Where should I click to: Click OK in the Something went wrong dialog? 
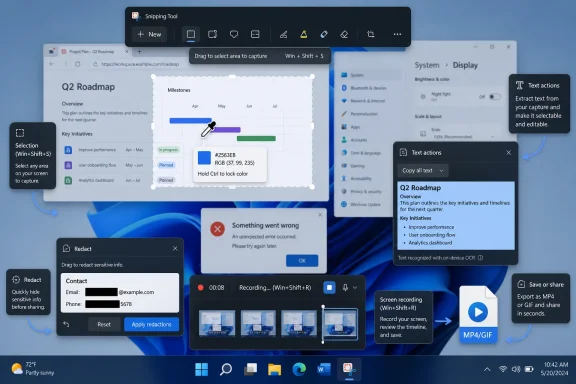click(x=302, y=261)
